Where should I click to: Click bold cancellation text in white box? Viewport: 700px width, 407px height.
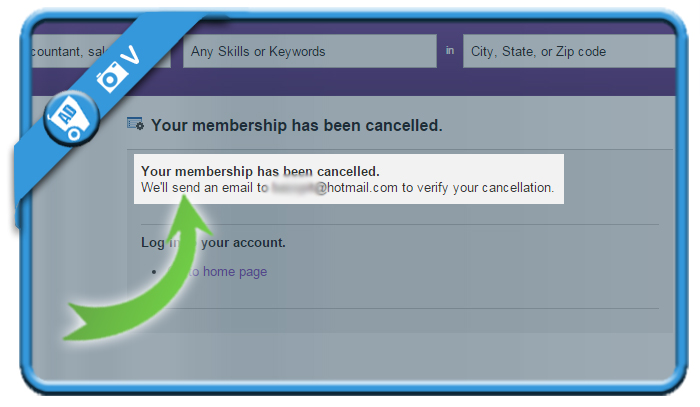[x=260, y=171]
